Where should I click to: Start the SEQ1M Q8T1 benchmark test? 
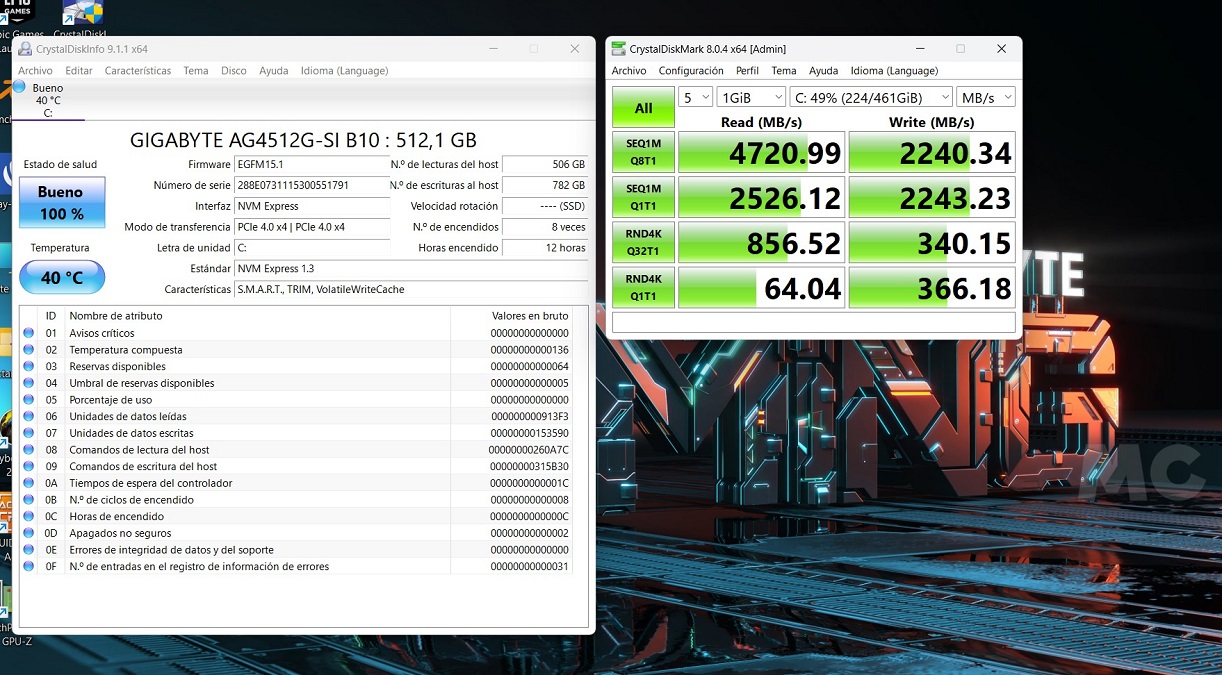tap(643, 152)
